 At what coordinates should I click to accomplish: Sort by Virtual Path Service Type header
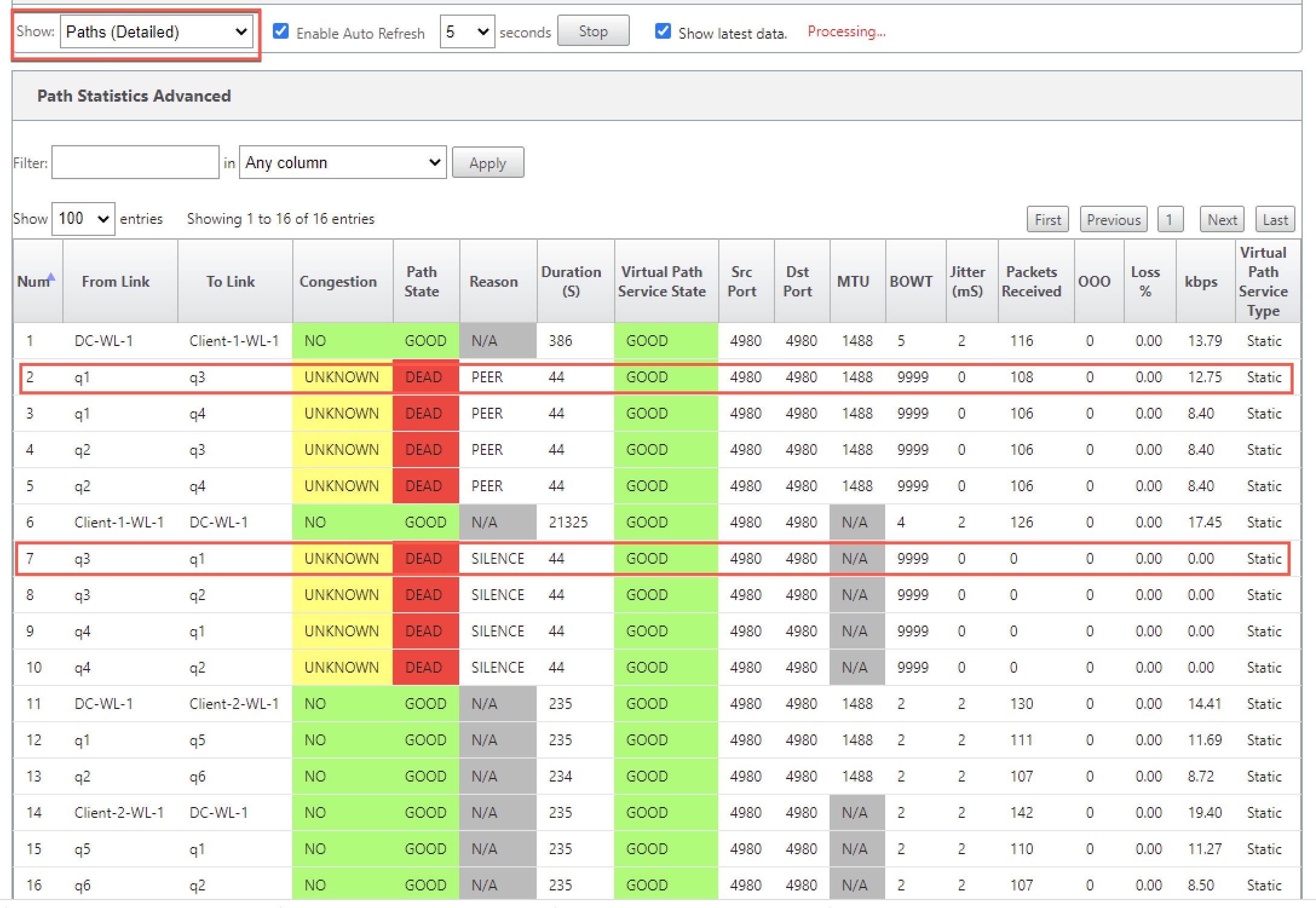(1268, 281)
